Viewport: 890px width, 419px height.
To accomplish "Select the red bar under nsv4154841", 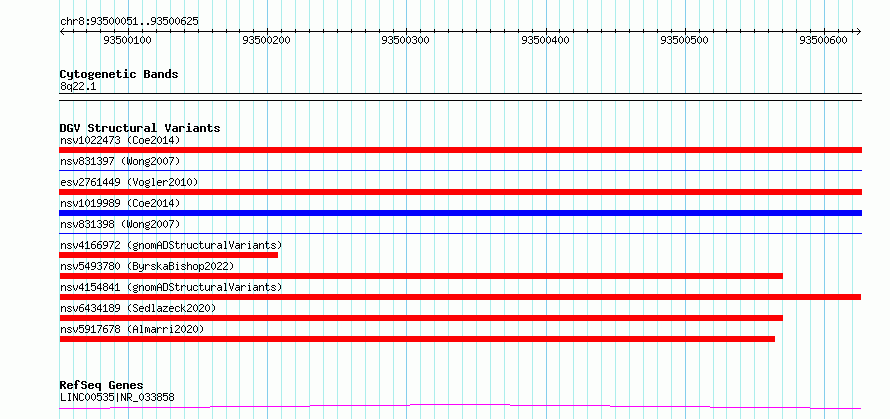I will coord(460,297).
